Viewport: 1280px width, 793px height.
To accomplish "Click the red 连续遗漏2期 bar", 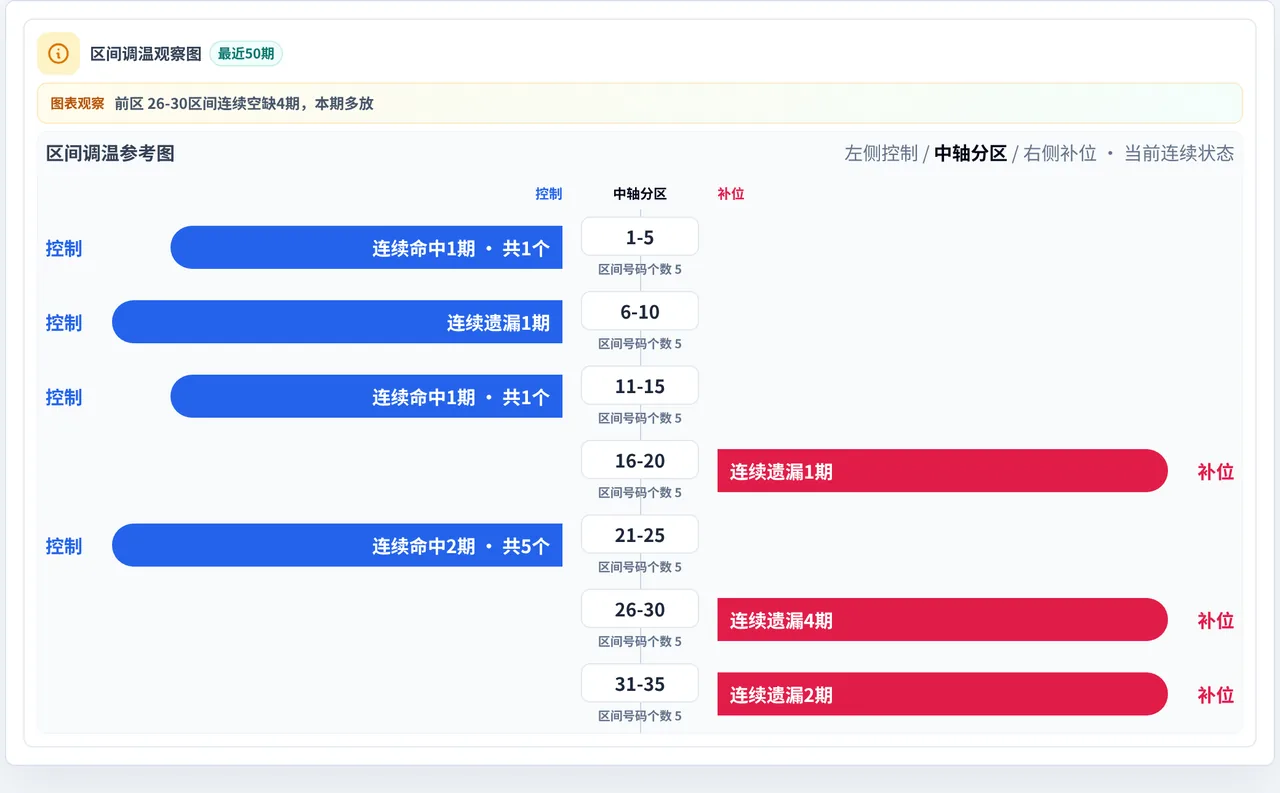I will click(x=942, y=694).
